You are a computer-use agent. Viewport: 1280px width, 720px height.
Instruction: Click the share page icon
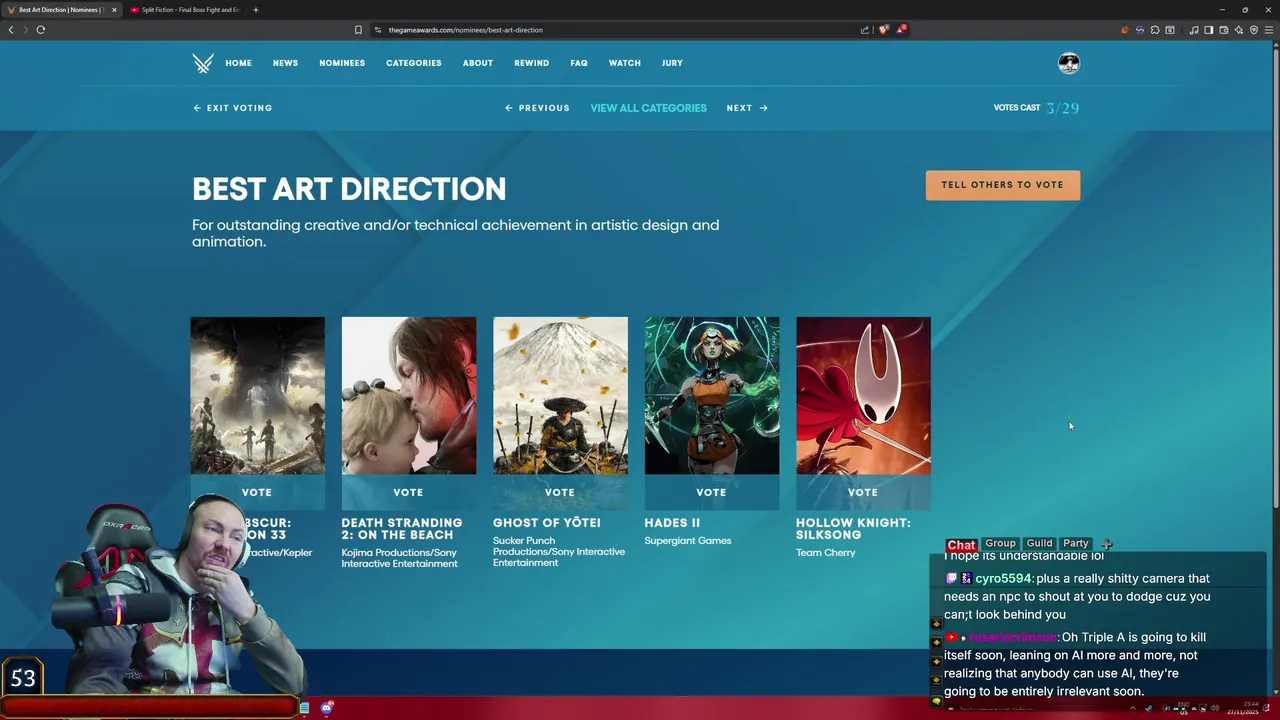pos(865,29)
